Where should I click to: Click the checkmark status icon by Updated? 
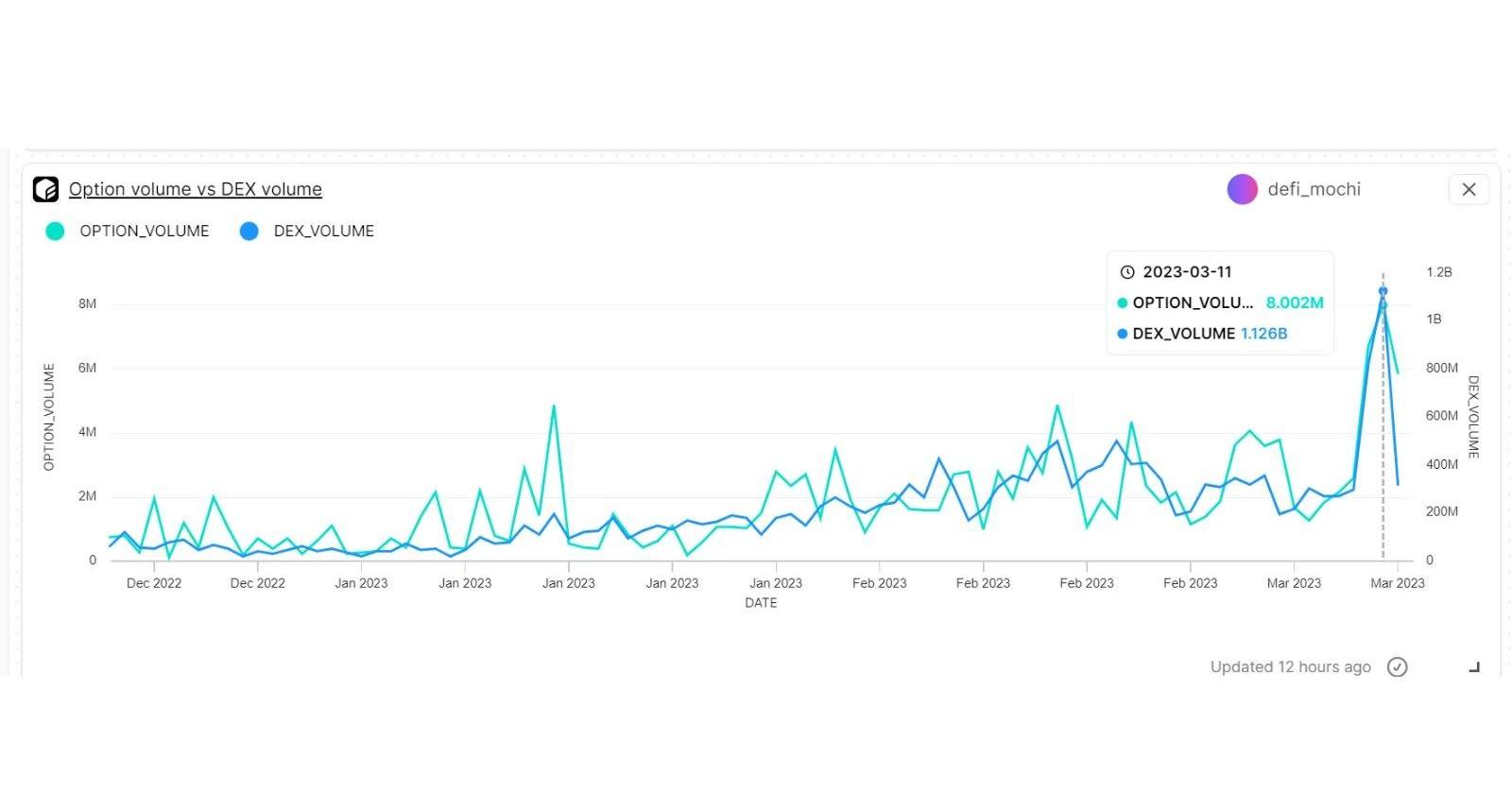point(1397,667)
